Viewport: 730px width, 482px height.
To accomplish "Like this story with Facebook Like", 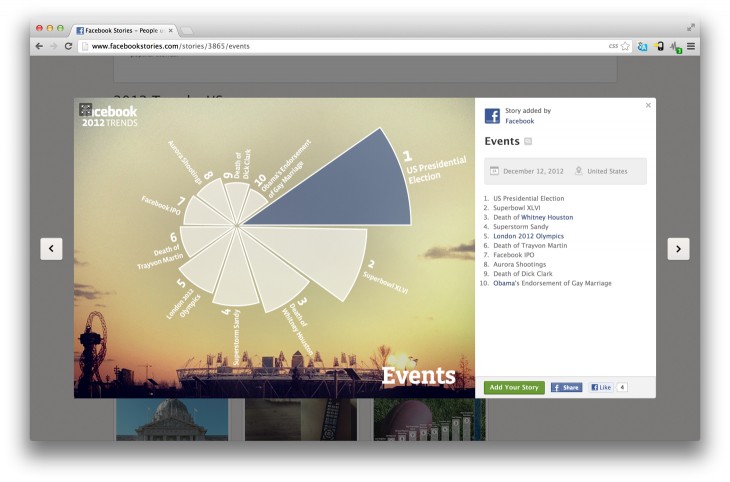I will [x=600, y=387].
